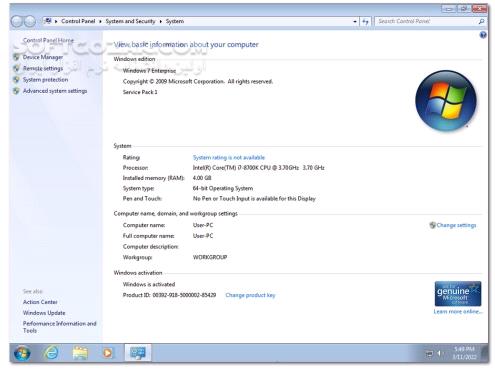Expand the arrow before Control Panel breadcrumb

56,21
